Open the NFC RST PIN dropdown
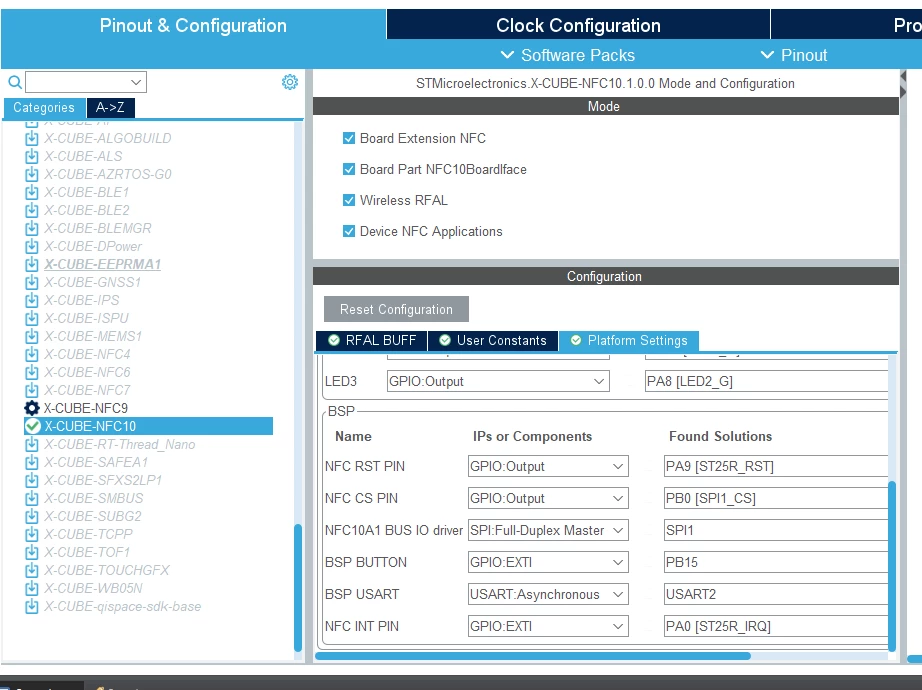Viewport: 922px width, 690px height. (548, 466)
